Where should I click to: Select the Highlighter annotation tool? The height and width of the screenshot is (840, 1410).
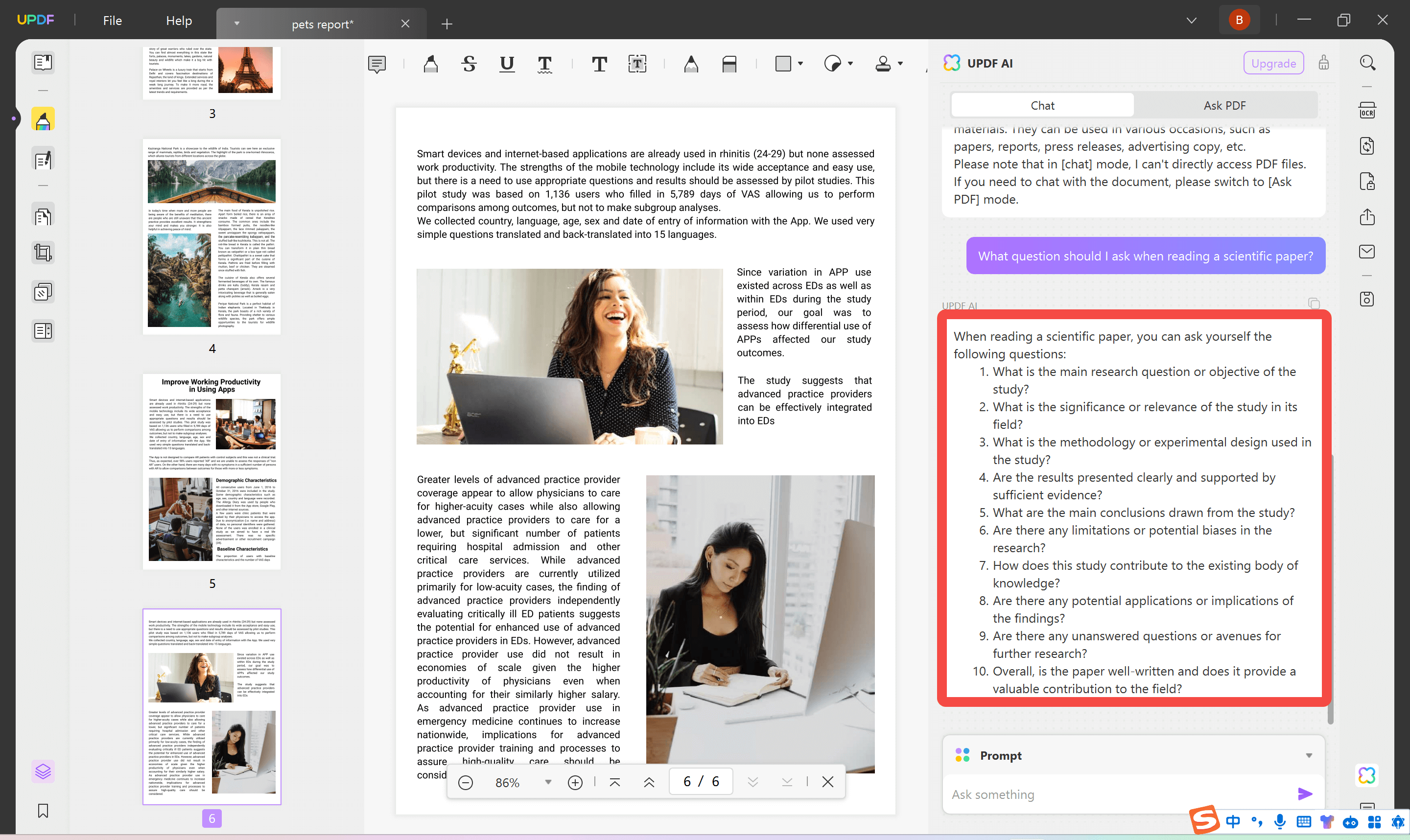[x=431, y=64]
